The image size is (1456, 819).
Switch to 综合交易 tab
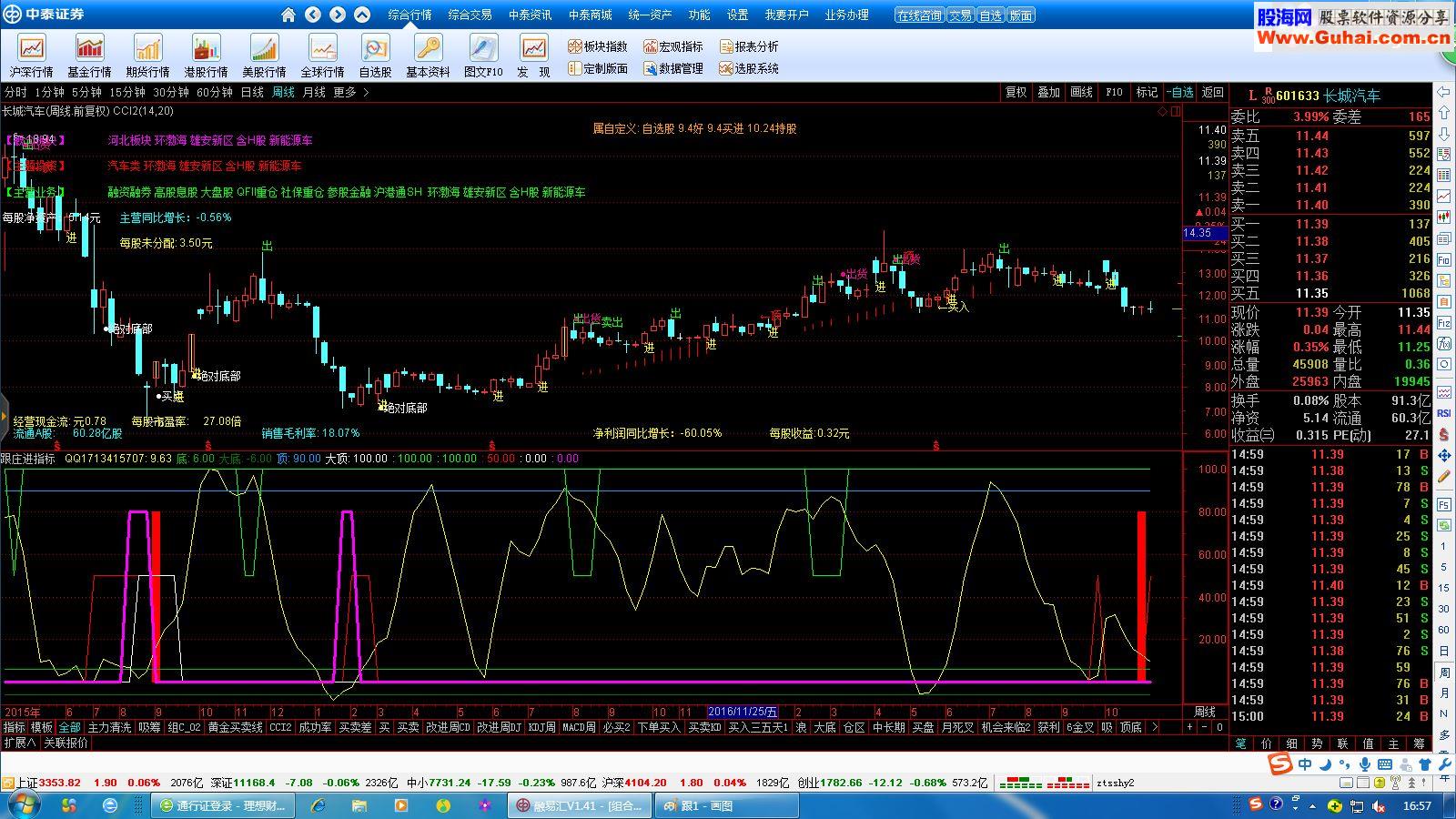(470, 15)
